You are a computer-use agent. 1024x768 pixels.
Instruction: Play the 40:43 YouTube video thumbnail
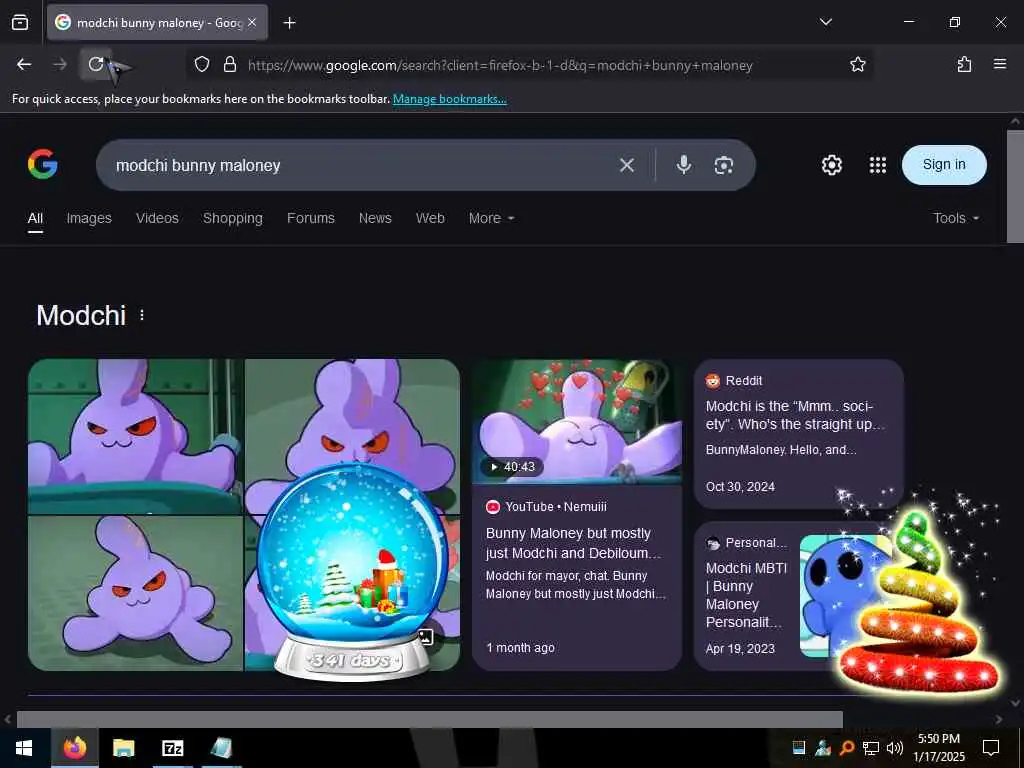click(x=577, y=421)
